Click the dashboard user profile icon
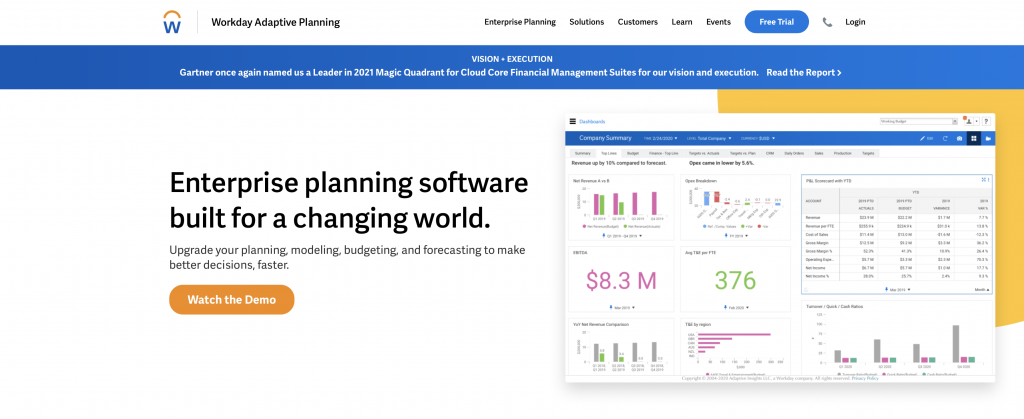 [x=968, y=121]
